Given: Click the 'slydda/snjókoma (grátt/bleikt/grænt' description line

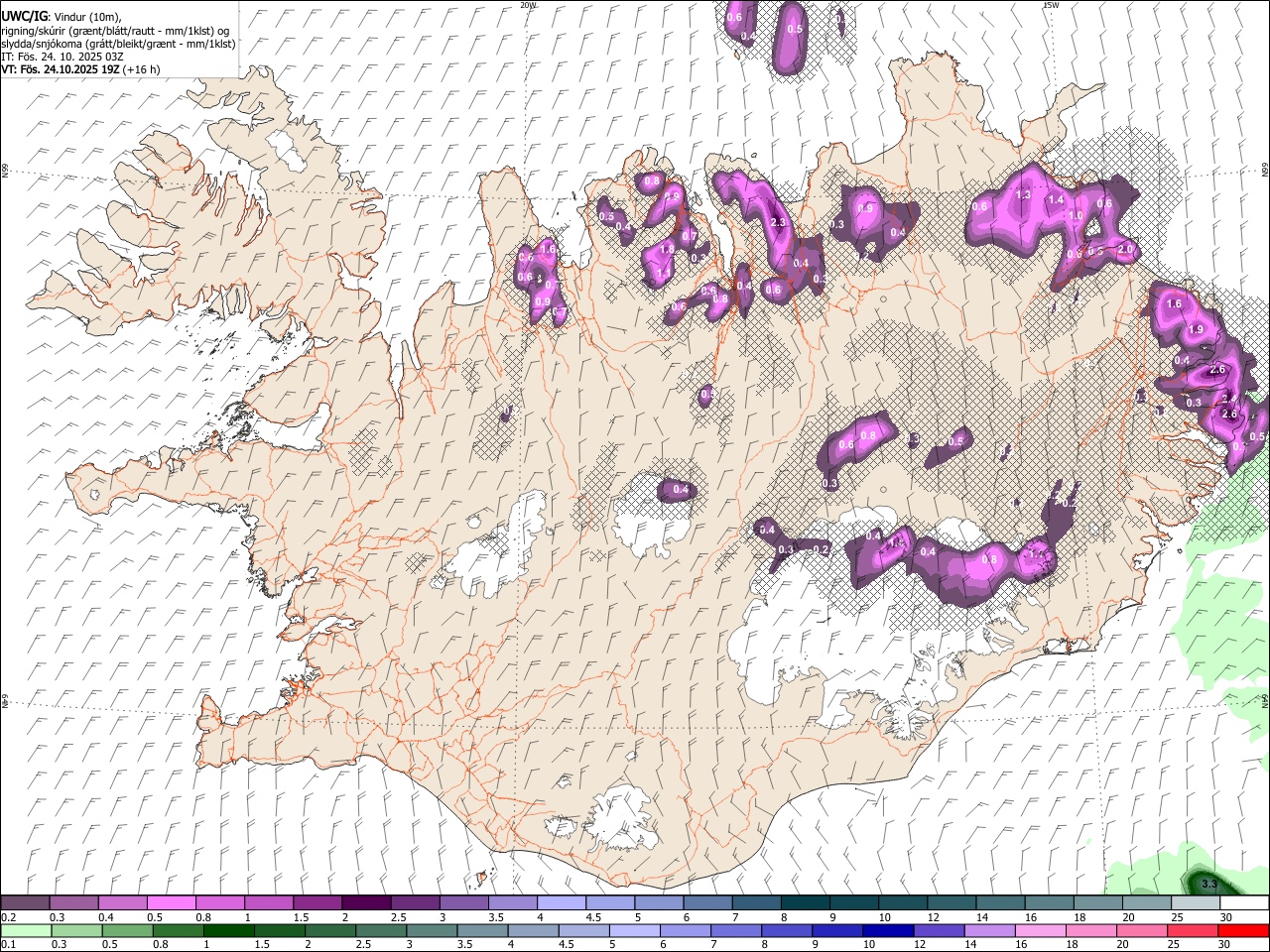Looking at the screenshot, I should point(118,44).
